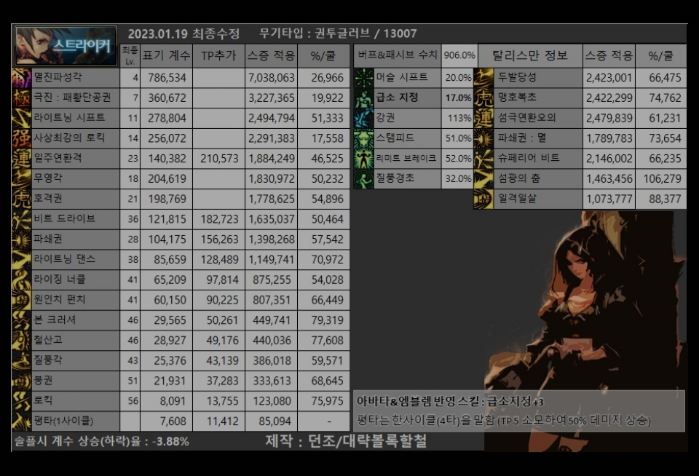The width and height of the screenshot is (699, 476).
Task: Click the 섬광의 춤 talisman icon
Action: (484, 178)
